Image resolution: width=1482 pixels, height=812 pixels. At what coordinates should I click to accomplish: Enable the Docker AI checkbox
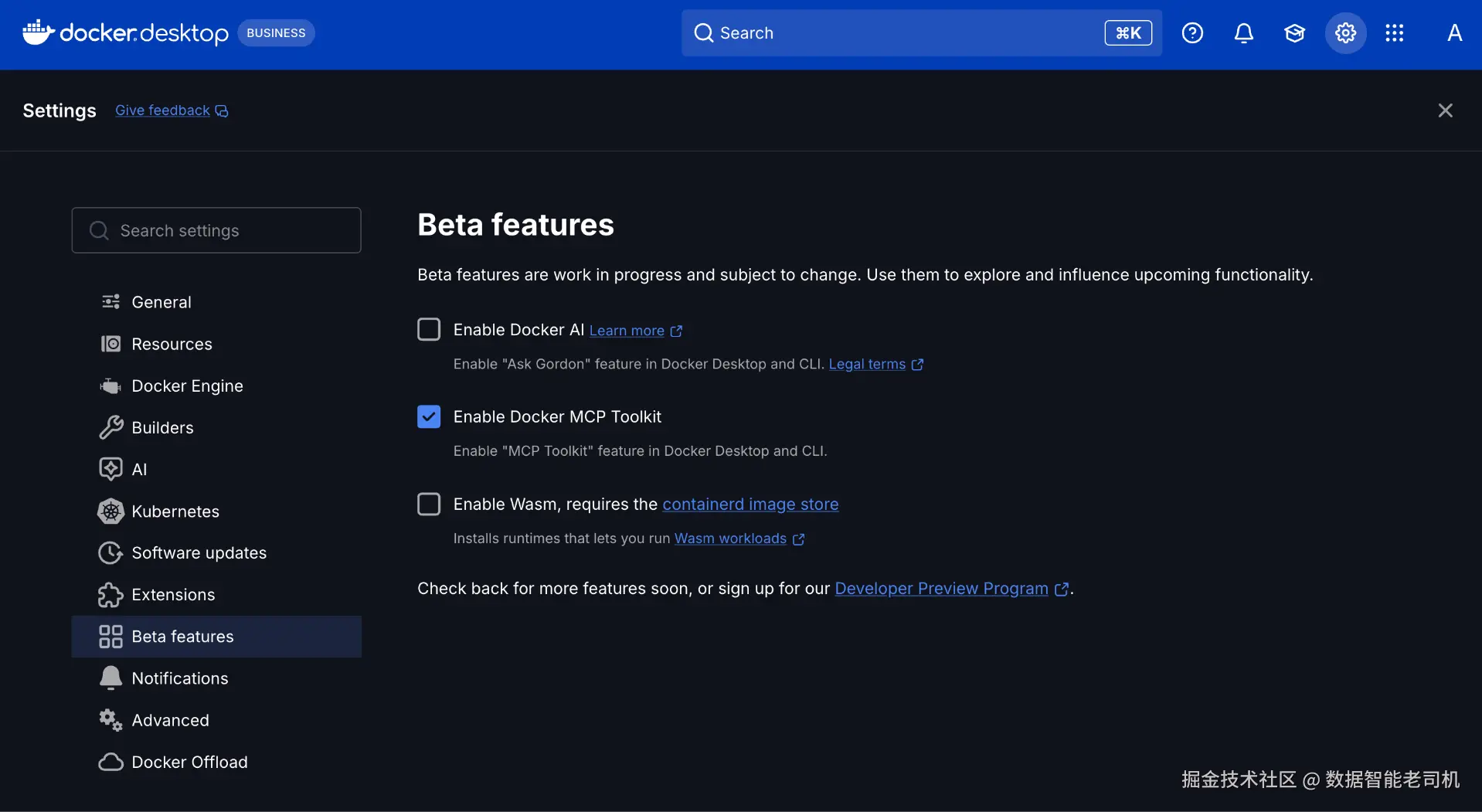[x=429, y=330]
